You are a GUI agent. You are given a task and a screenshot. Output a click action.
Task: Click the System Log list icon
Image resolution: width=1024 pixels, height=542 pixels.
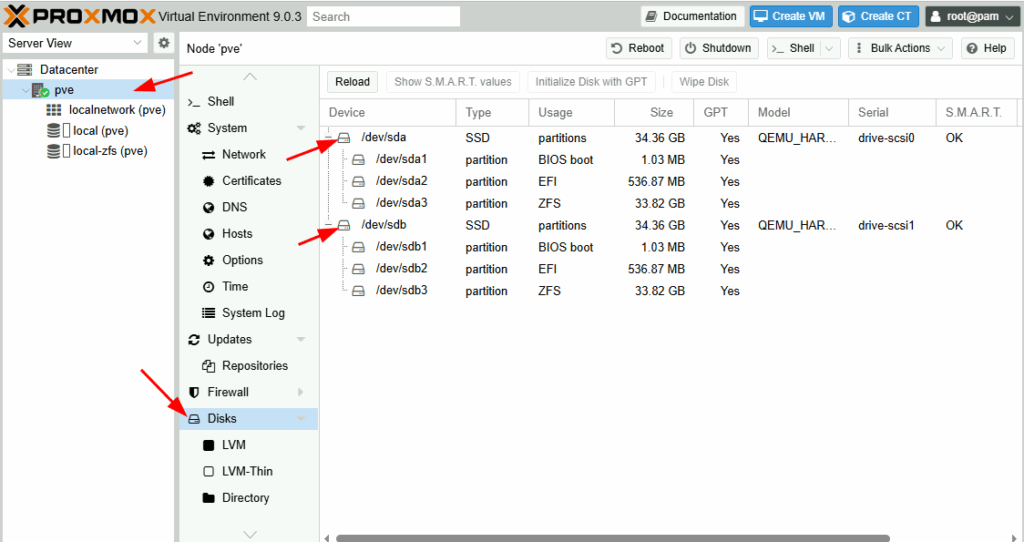click(x=208, y=313)
